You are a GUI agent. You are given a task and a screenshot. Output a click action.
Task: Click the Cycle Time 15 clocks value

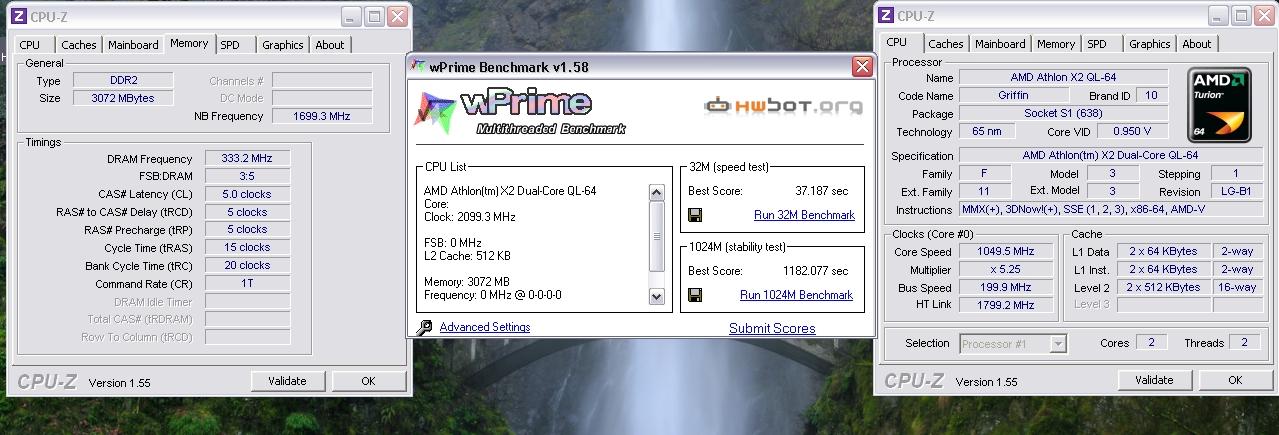coord(246,247)
